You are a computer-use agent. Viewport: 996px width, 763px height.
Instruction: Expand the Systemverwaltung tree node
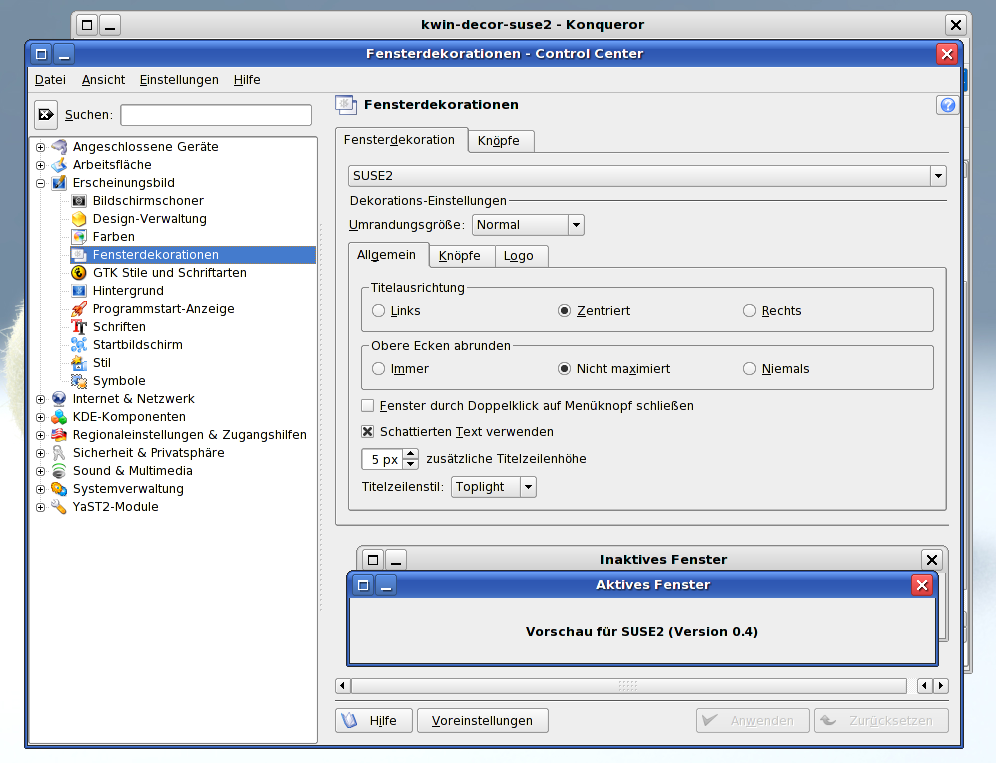click(x=40, y=489)
